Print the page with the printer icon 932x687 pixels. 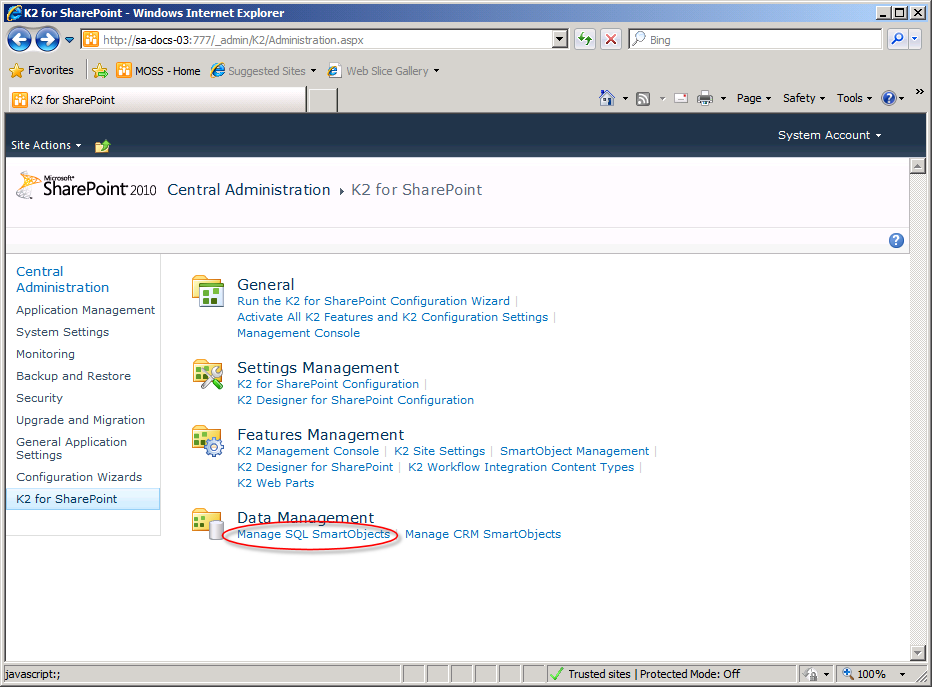(x=704, y=99)
